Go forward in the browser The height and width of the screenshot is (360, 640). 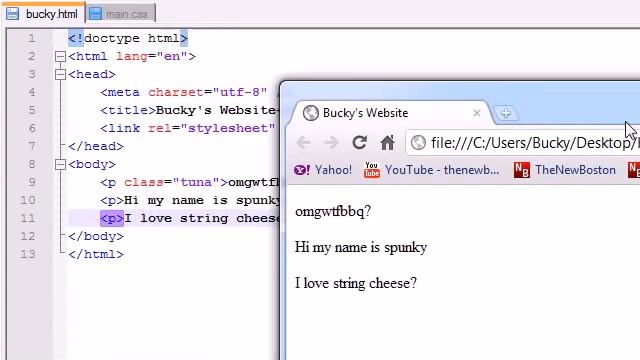(331, 142)
